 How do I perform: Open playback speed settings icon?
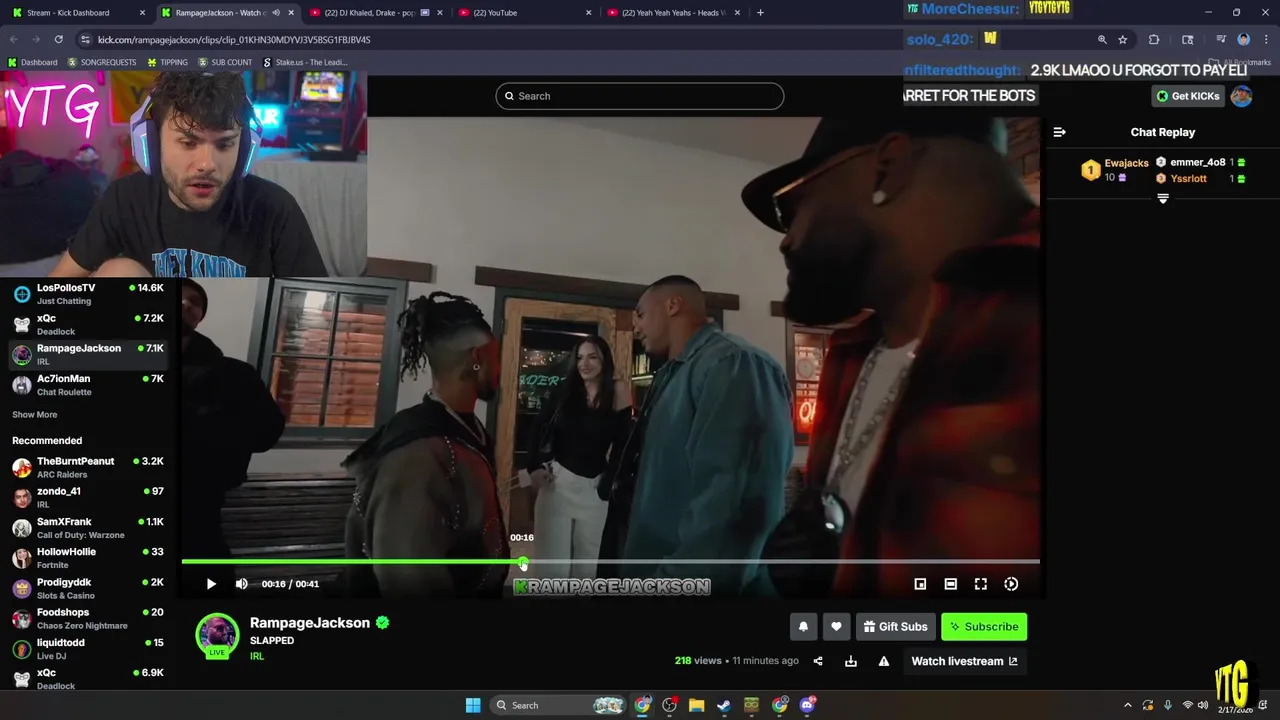pos(1011,584)
